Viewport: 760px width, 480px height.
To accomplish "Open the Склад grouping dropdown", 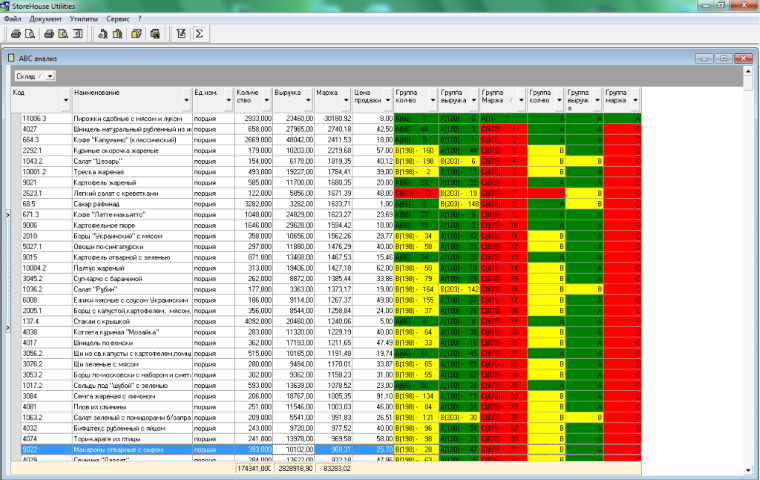I will [x=49, y=76].
